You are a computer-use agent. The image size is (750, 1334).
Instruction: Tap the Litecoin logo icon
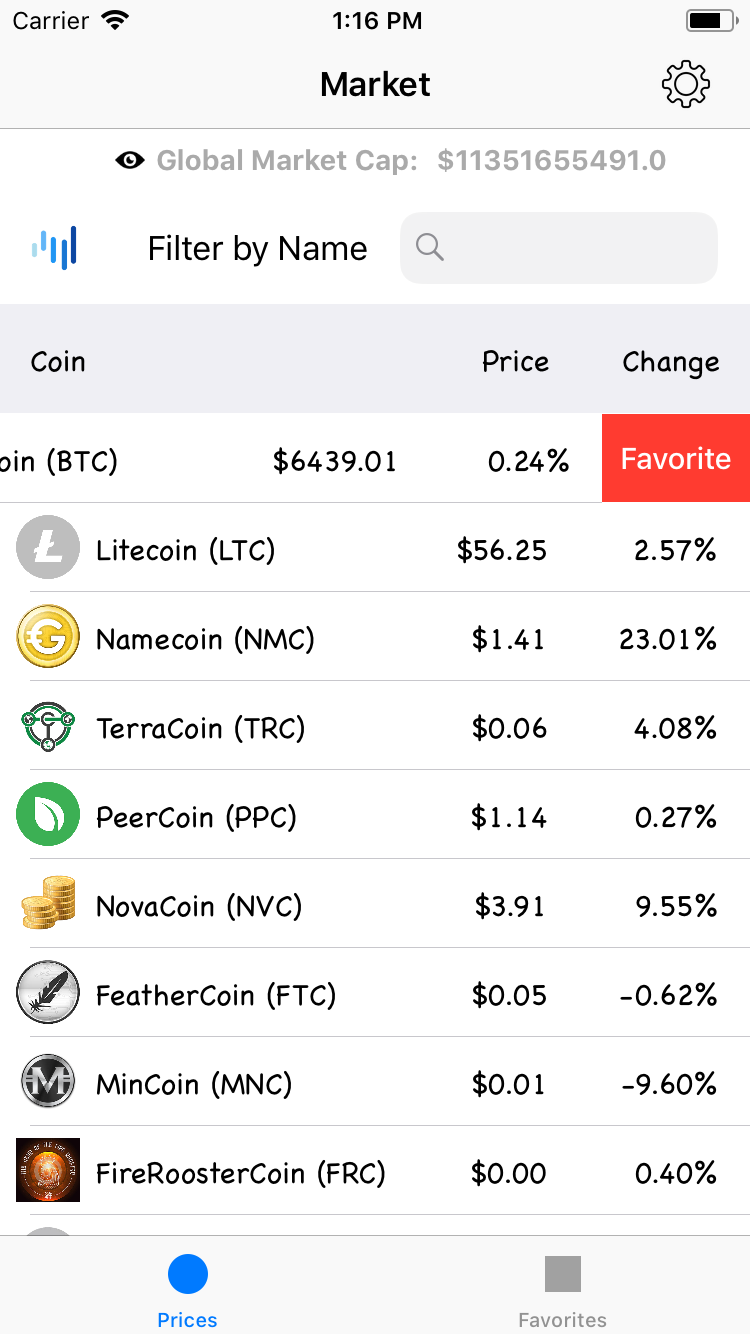[x=48, y=547]
